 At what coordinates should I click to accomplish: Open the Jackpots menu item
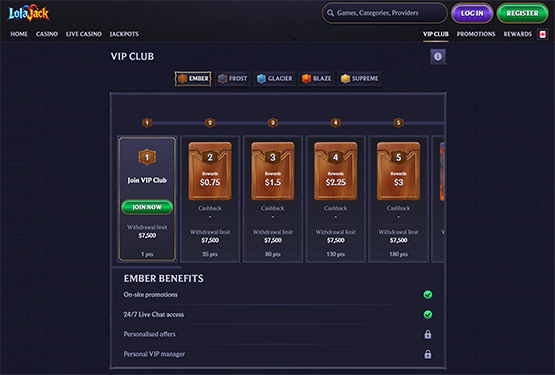click(x=124, y=34)
